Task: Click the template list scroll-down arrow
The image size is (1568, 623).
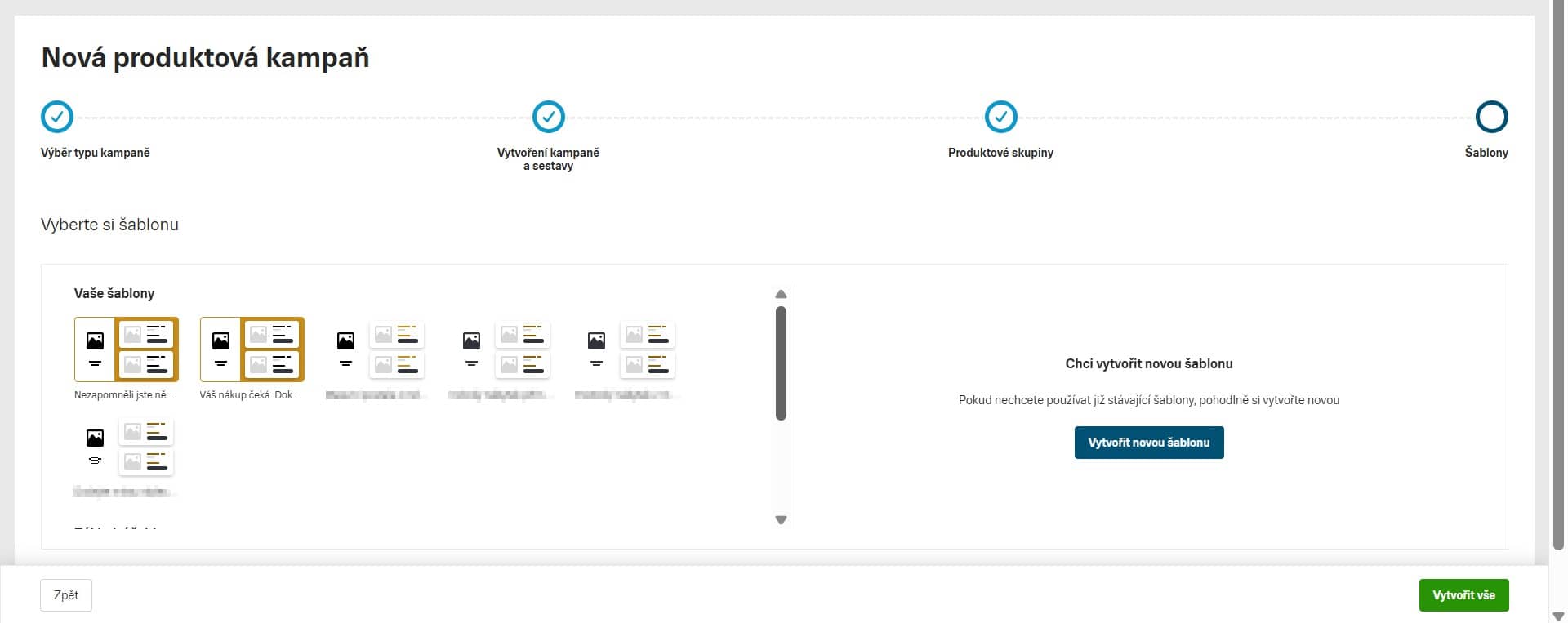Action: coord(781,520)
